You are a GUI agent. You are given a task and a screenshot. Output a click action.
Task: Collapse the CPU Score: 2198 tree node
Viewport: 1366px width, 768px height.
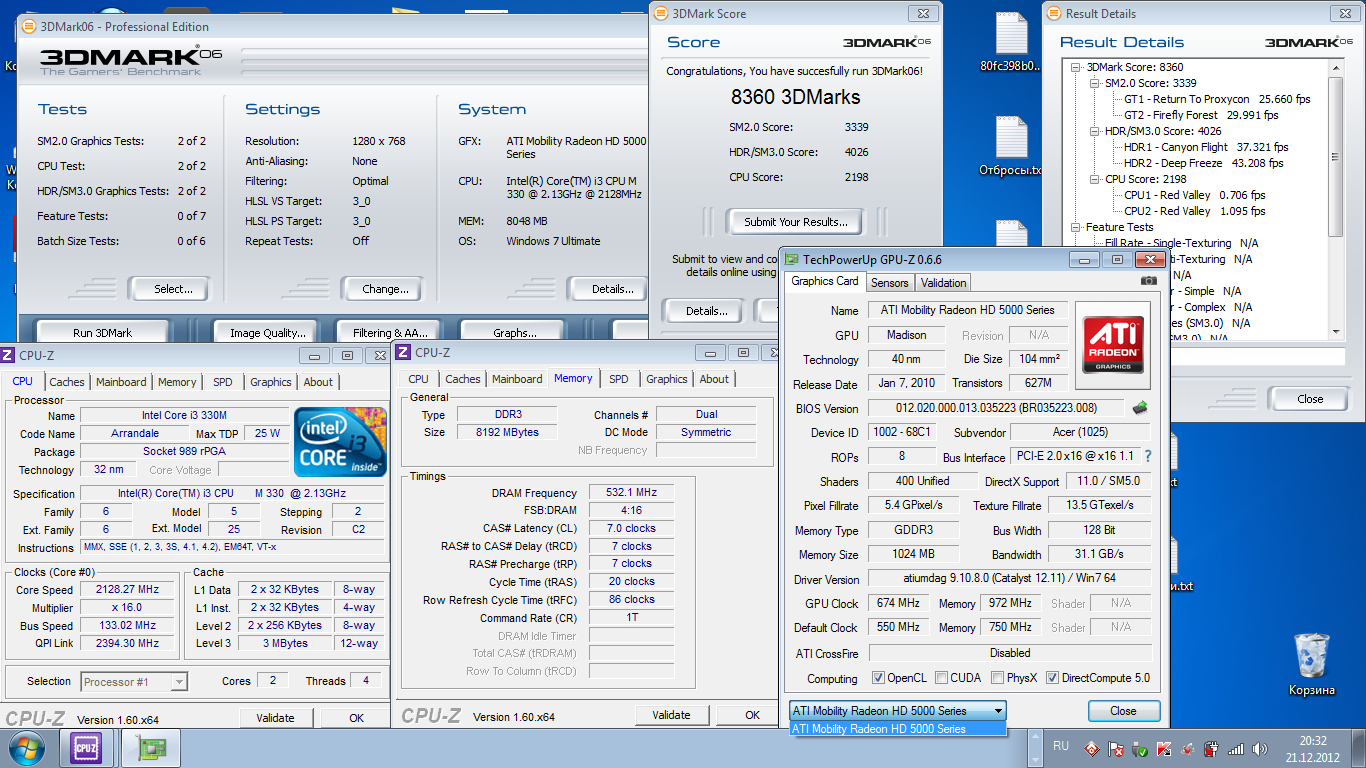point(1094,179)
